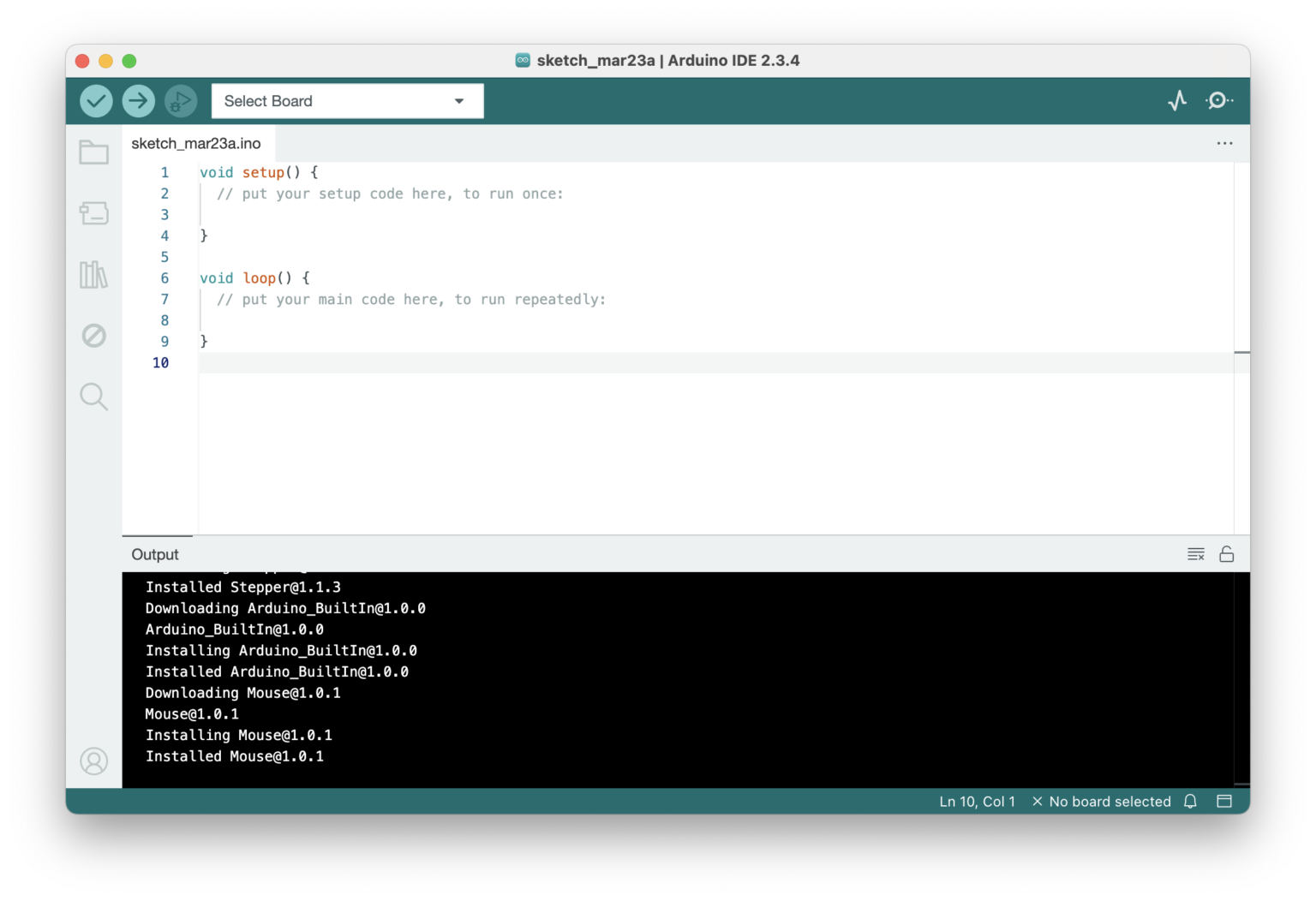Dismiss the No board selected notice

[x=1038, y=801]
